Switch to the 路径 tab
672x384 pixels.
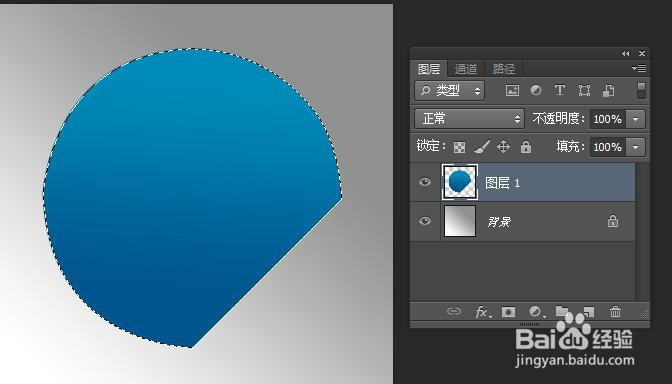pyautogui.click(x=503, y=69)
